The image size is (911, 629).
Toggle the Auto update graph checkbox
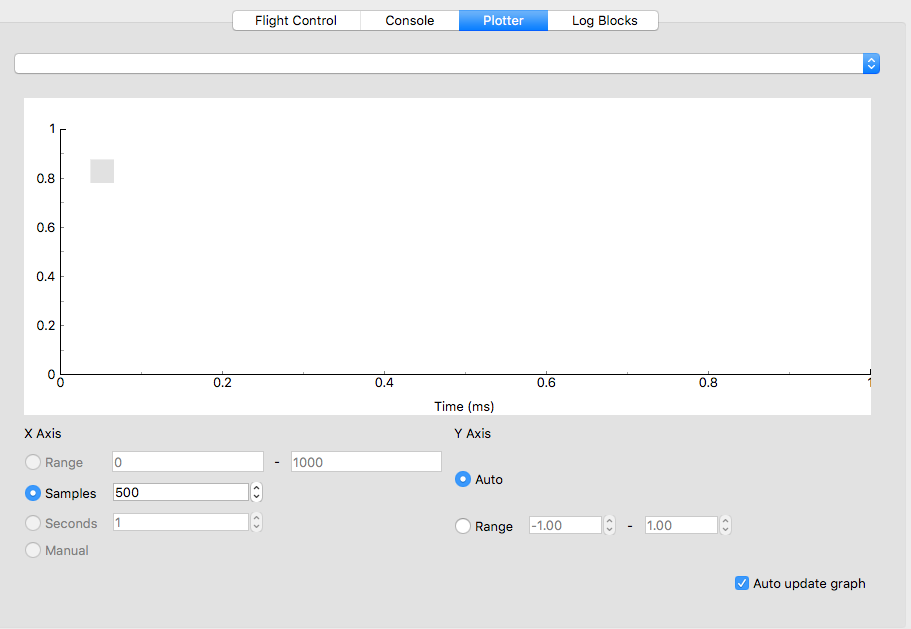coord(742,583)
